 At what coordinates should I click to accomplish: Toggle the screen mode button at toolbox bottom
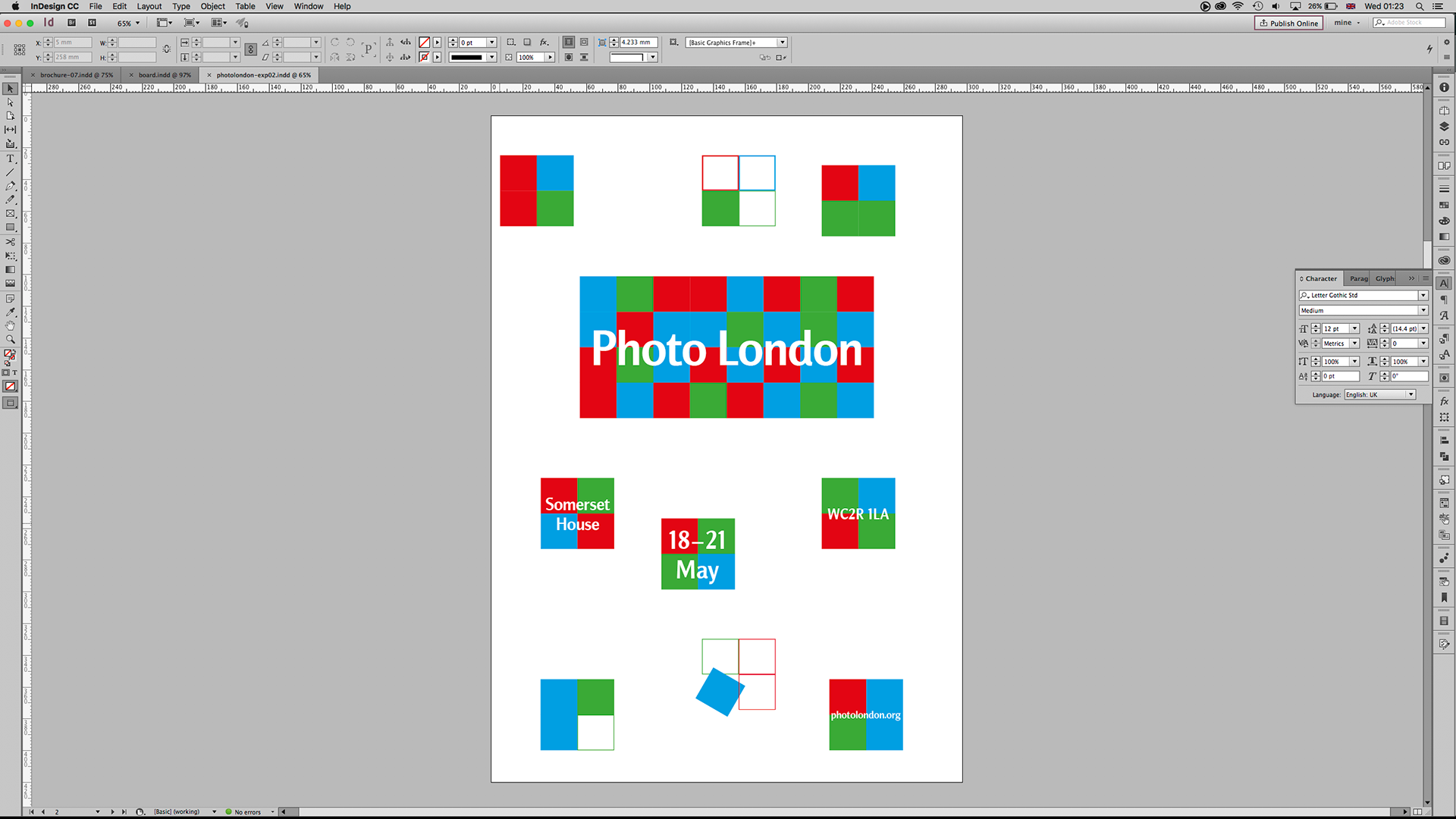point(11,403)
